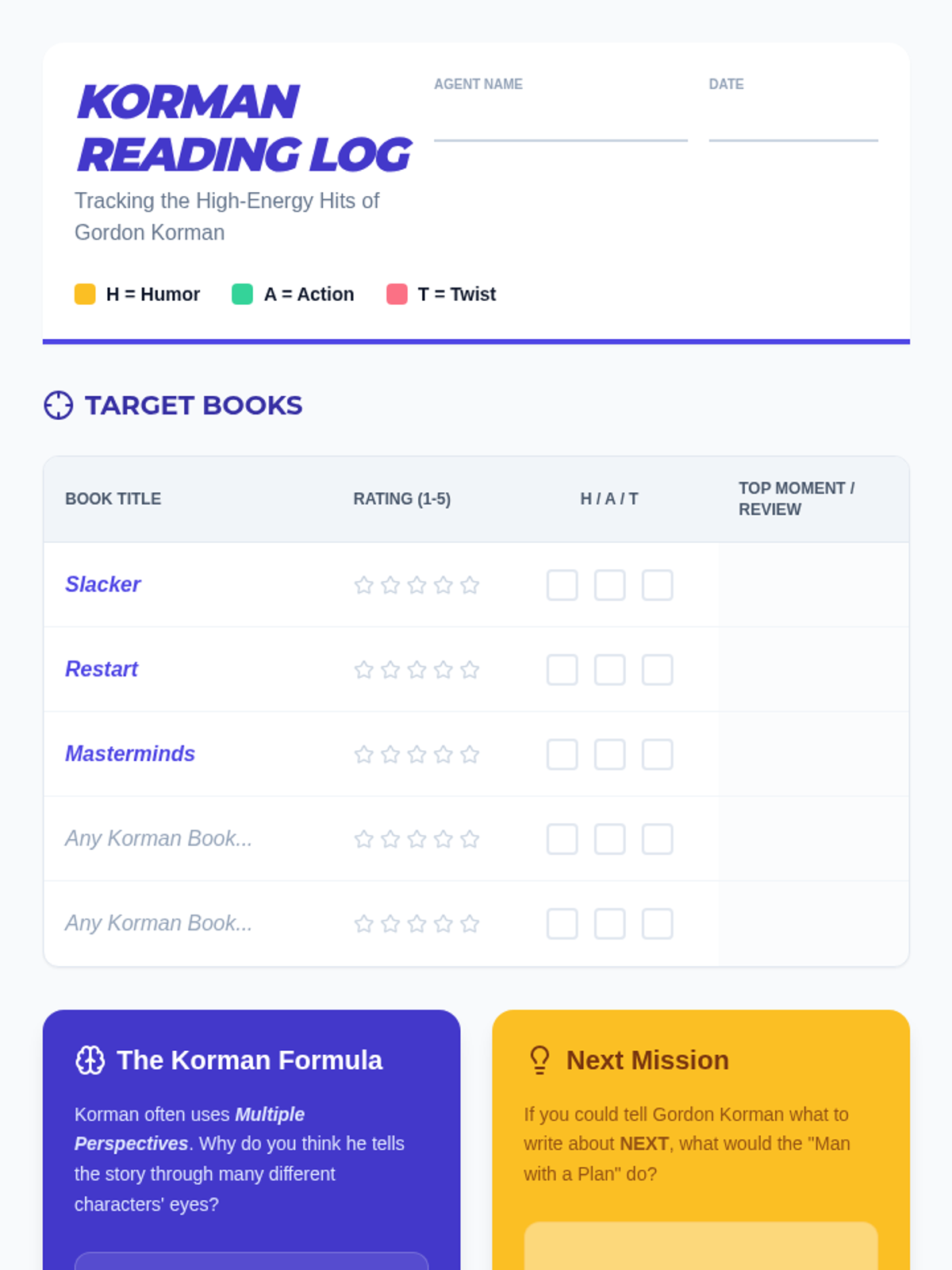Check the Humor box for Slacker

(562, 586)
